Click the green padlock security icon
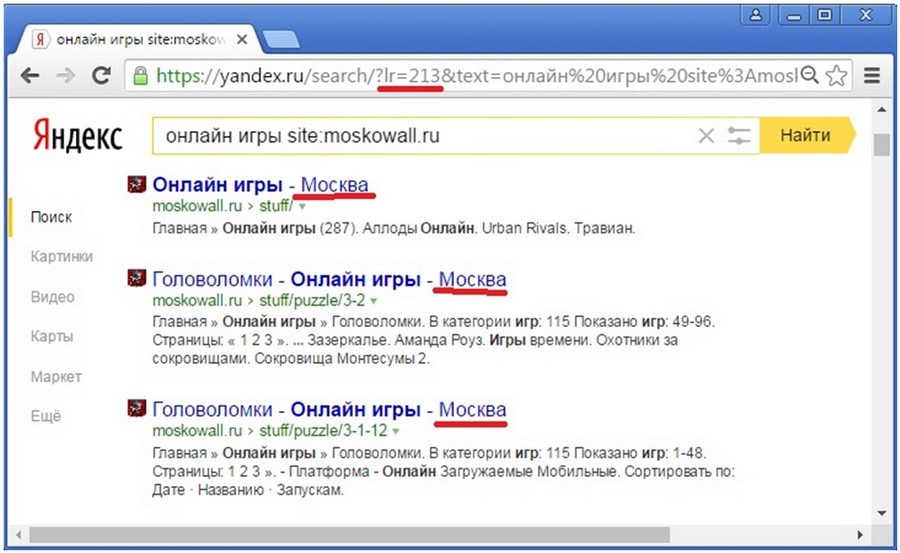The width and height of the screenshot is (900, 553). point(140,76)
